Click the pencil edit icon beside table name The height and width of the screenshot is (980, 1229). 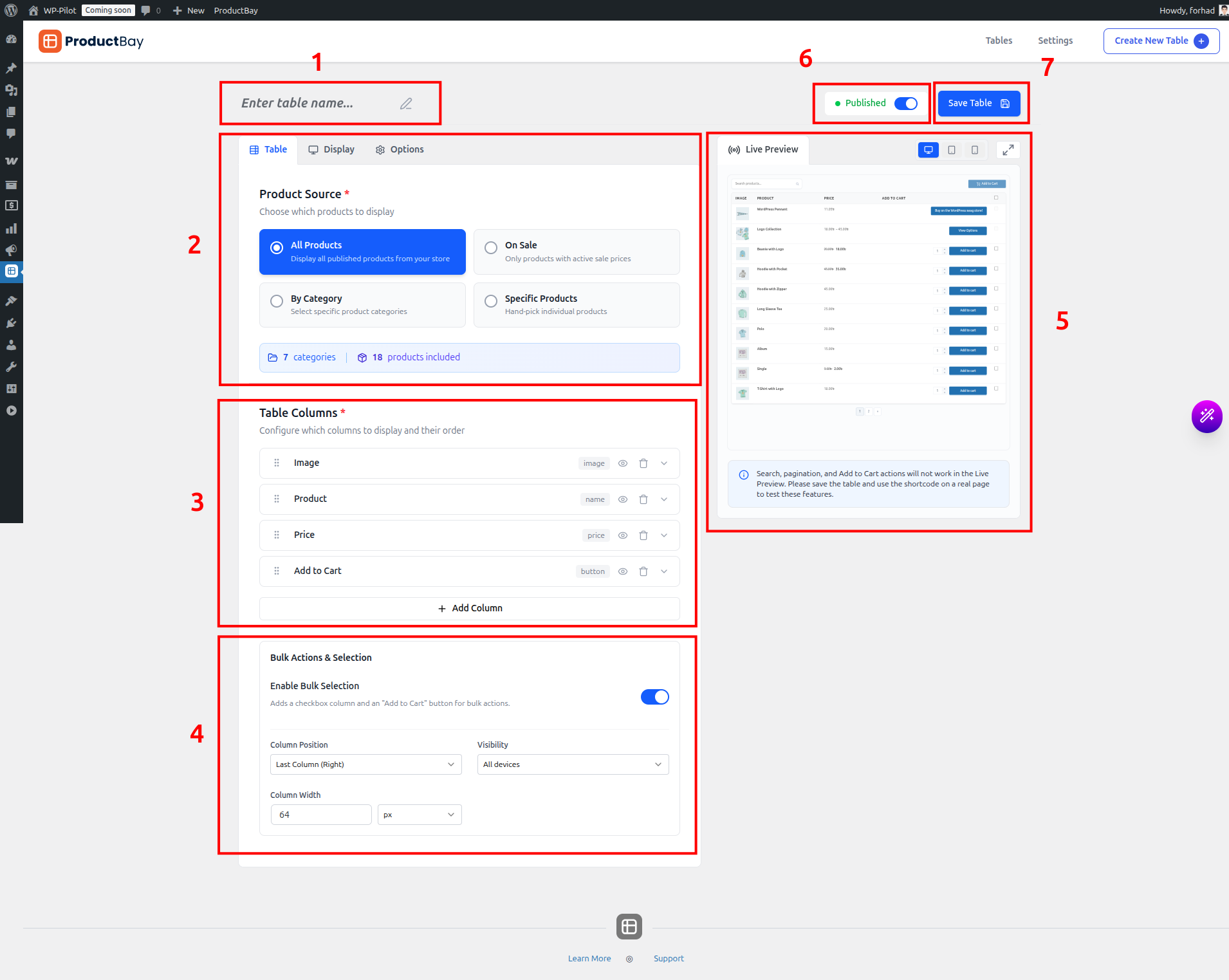click(405, 103)
